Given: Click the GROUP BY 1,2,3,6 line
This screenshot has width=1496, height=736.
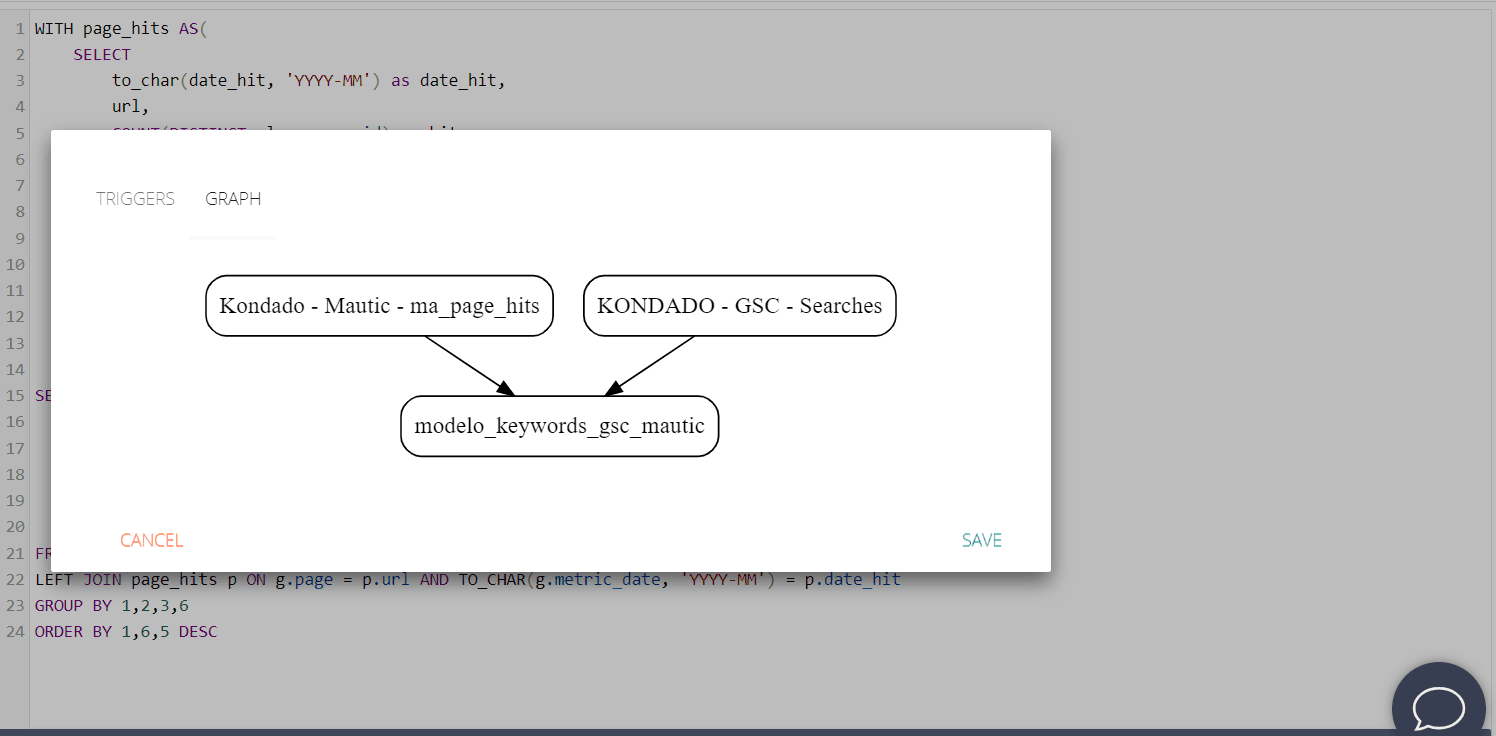Looking at the screenshot, I should 111,605.
